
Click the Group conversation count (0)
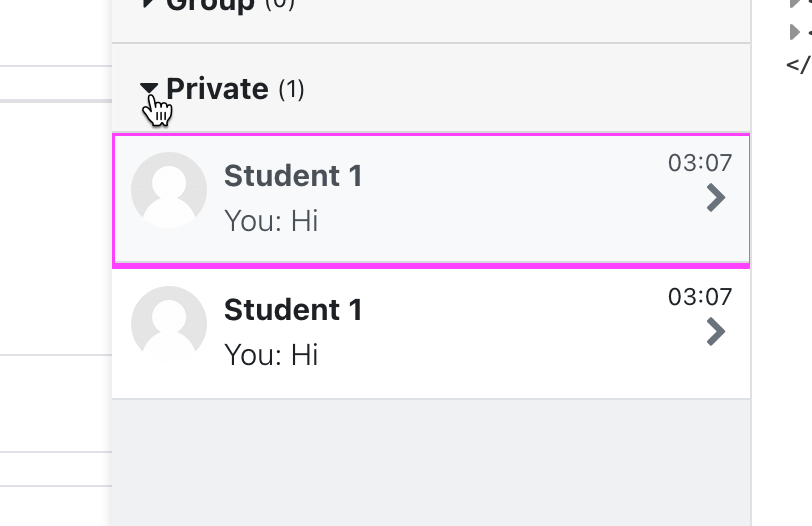coord(280,4)
